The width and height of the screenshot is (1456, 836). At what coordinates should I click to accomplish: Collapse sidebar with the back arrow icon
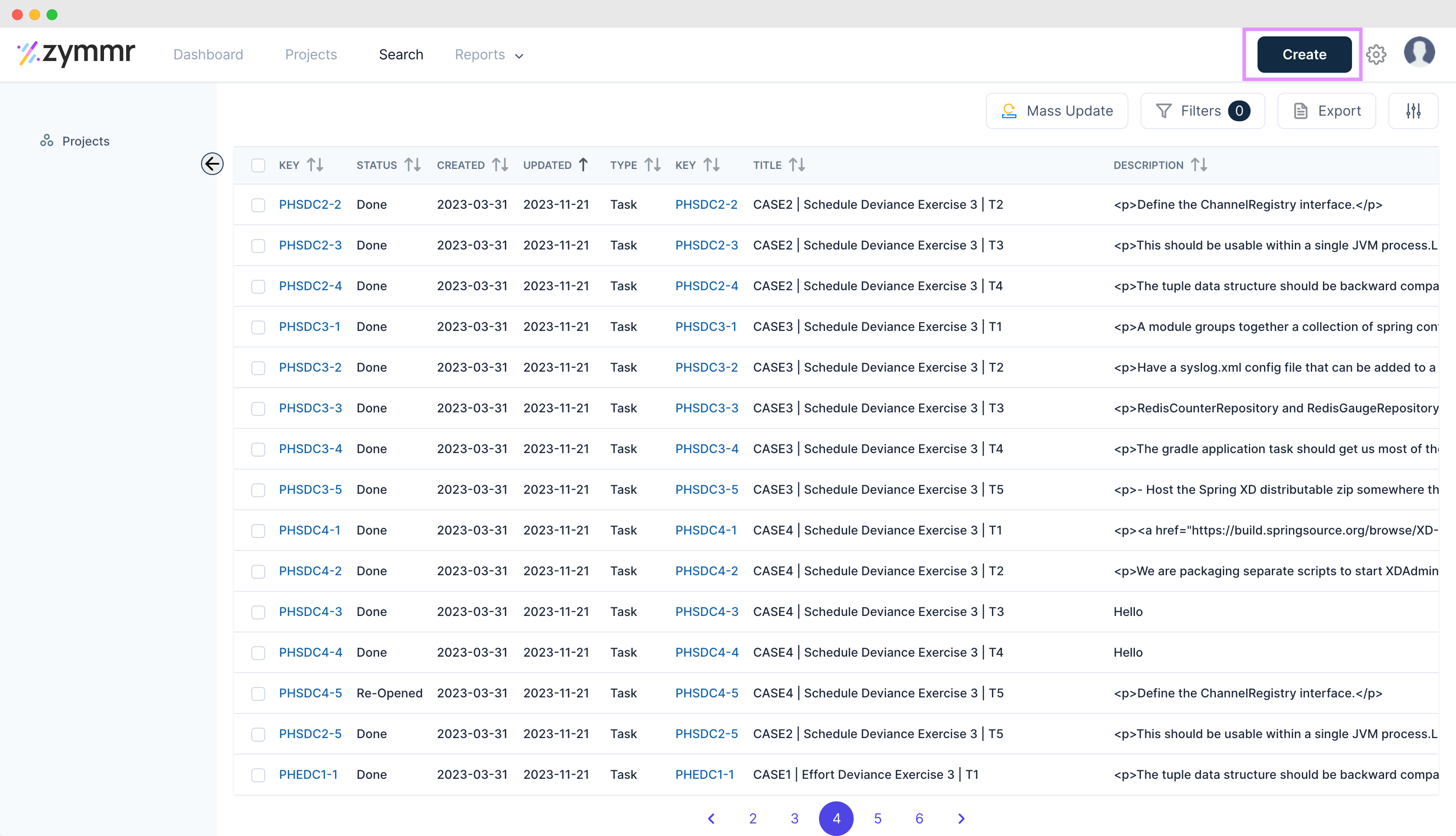(x=212, y=164)
